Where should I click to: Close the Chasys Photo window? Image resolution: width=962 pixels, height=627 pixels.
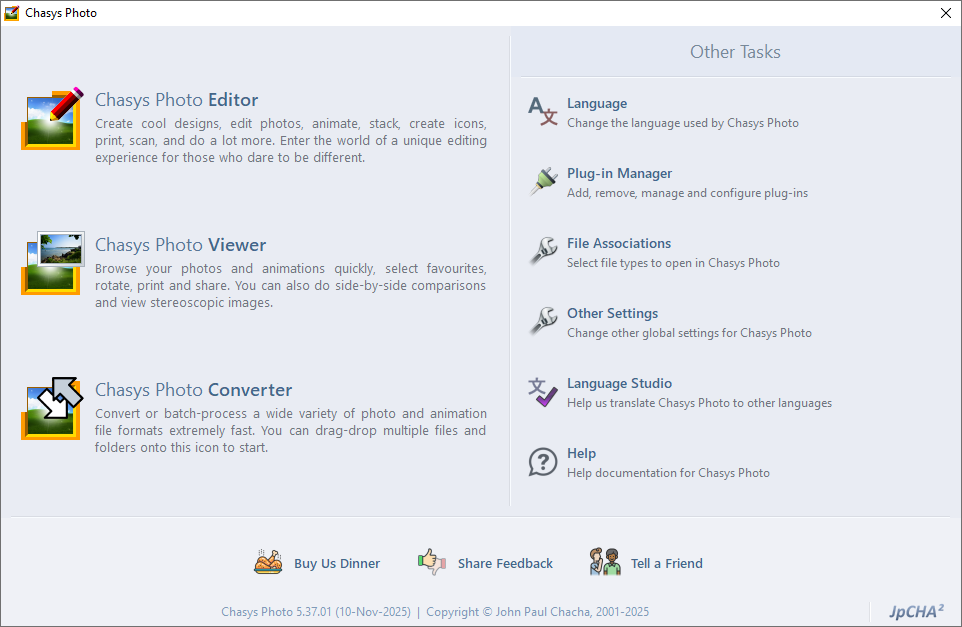[945, 13]
